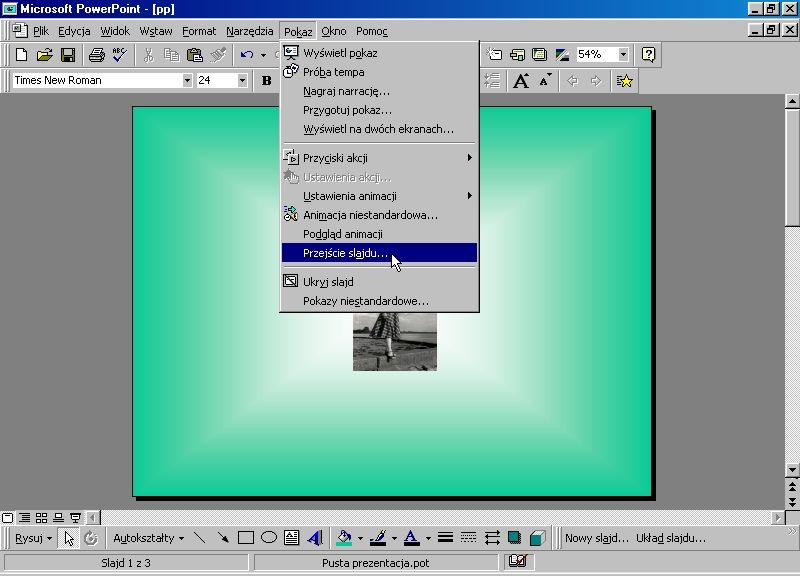Click animation effects star icon

(624, 81)
